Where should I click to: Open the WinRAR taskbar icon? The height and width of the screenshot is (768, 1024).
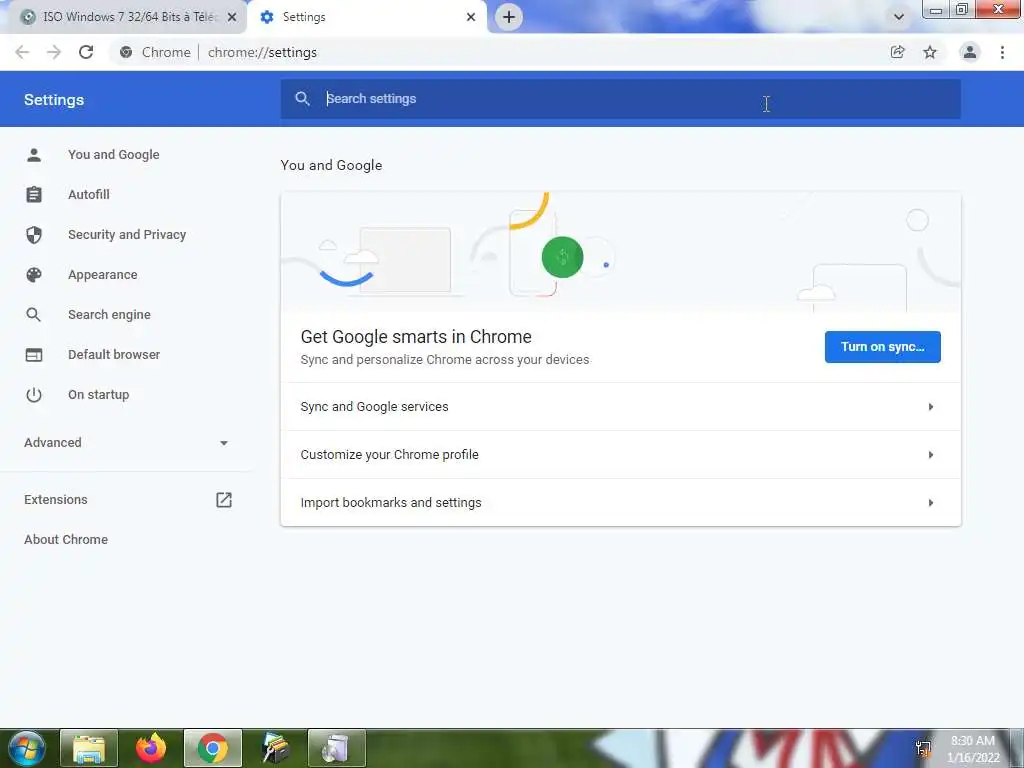275,748
